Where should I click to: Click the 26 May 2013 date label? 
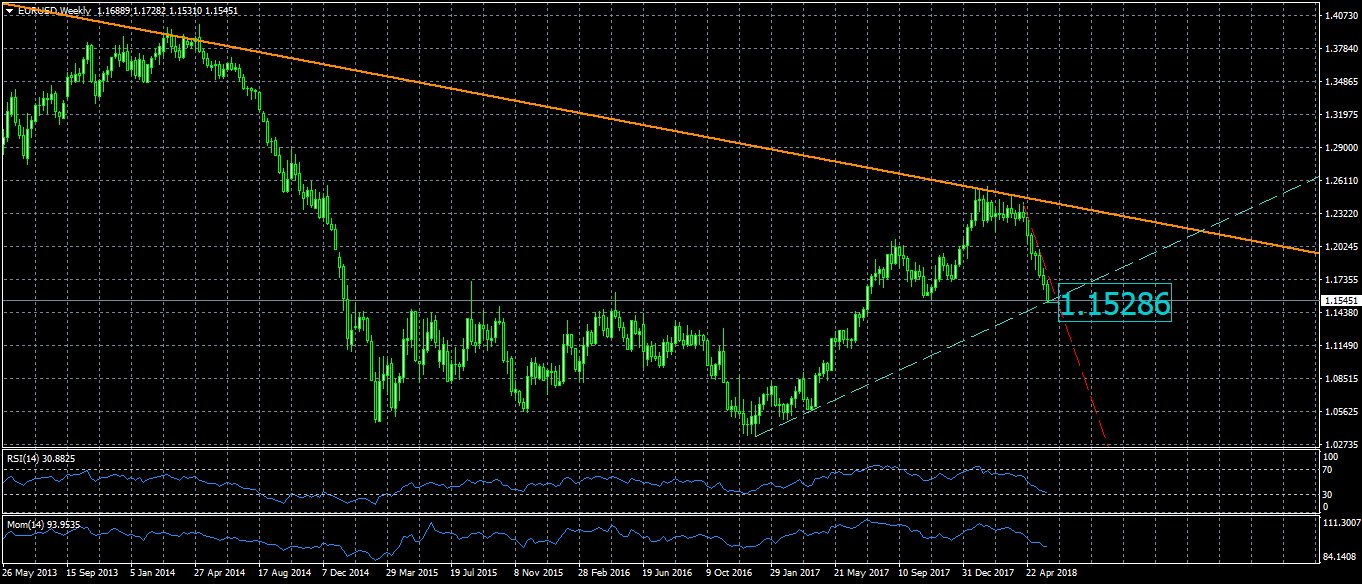tap(29, 574)
